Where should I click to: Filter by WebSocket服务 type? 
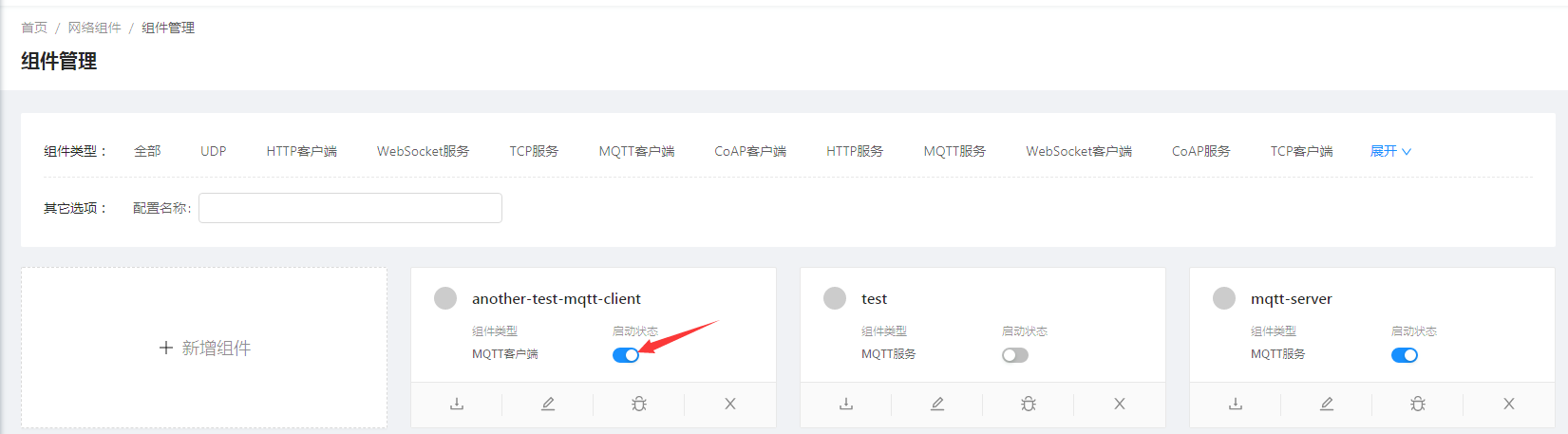coord(423,151)
